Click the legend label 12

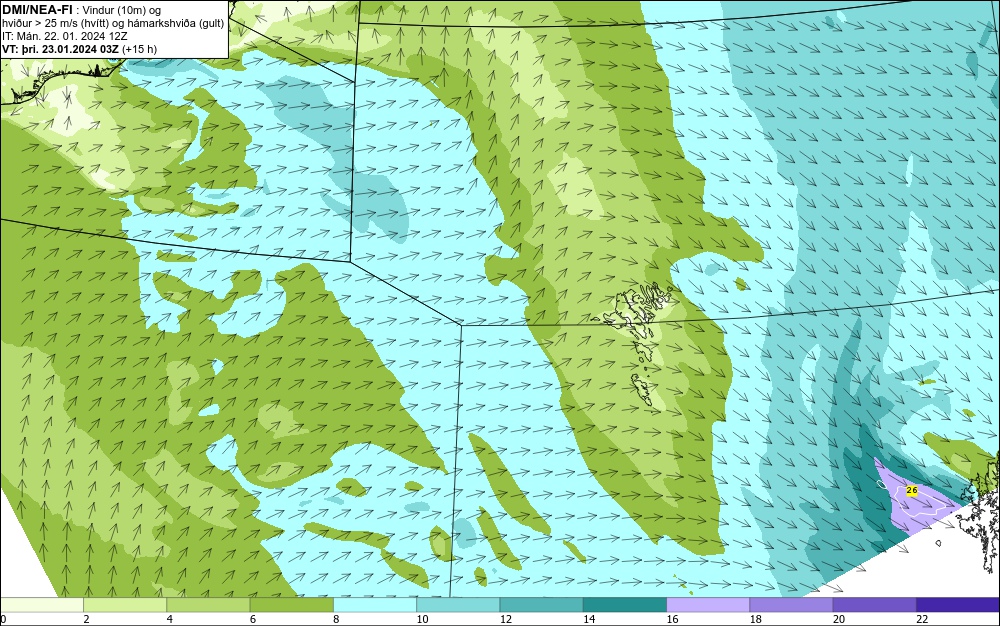[x=506, y=619]
